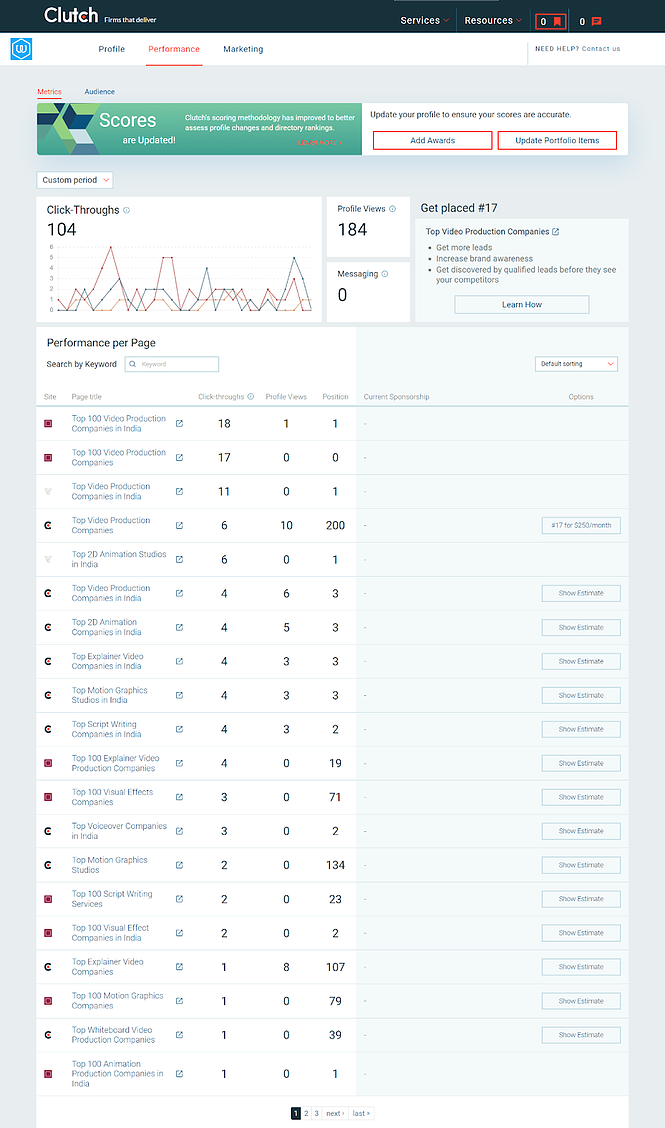The height and width of the screenshot is (1128, 665).
Task: Switch to the Marketing tab
Action: tap(243, 49)
